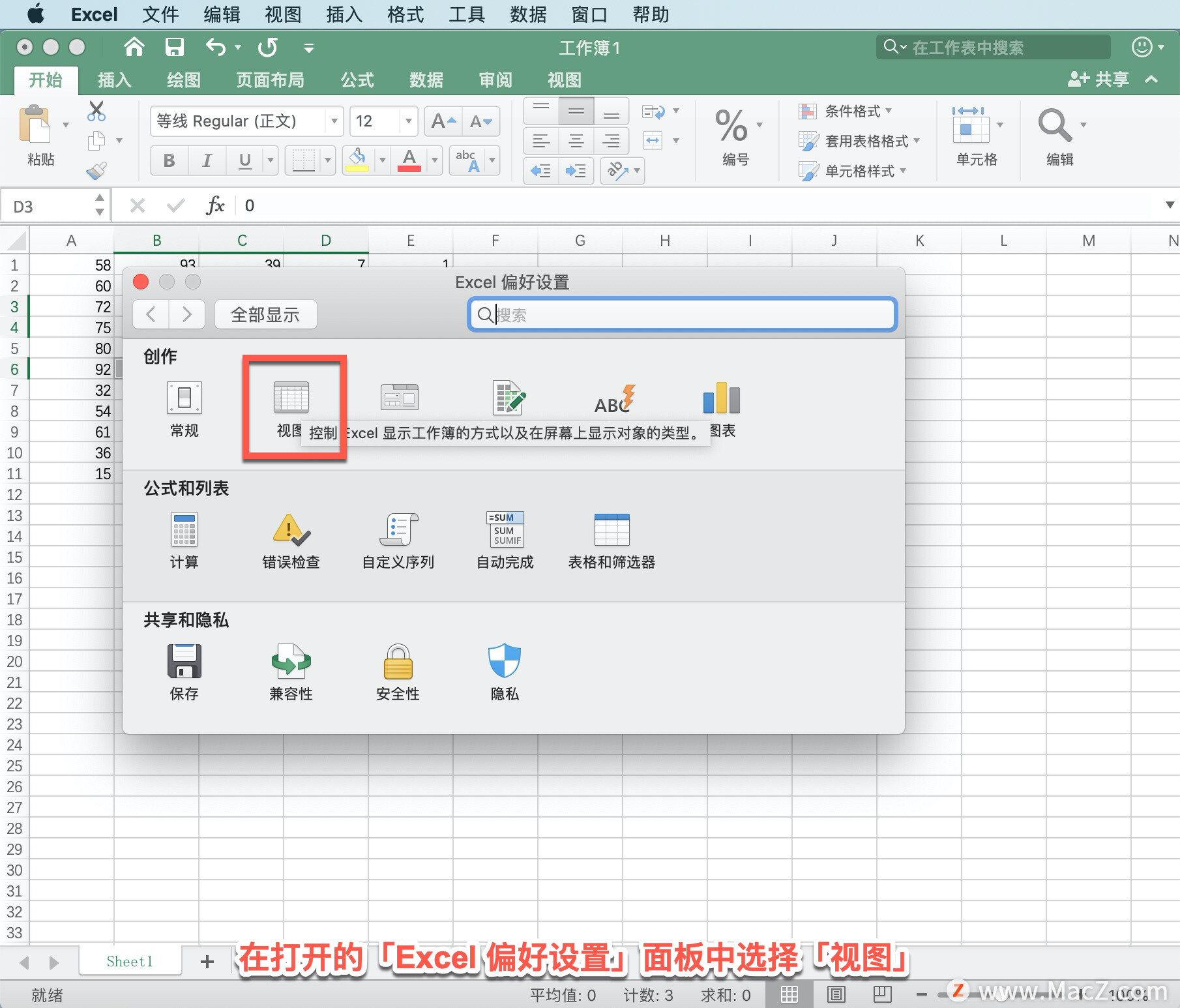1180x1008 pixels.
Task: Decrease indent using ribbon icon
Action: pyautogui.click(x=541, y=171)
